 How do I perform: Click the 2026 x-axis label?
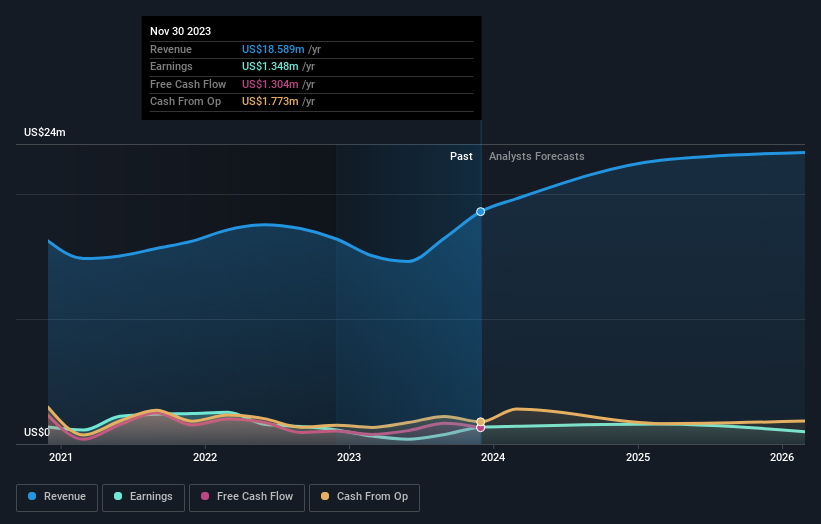coord(782,457)
